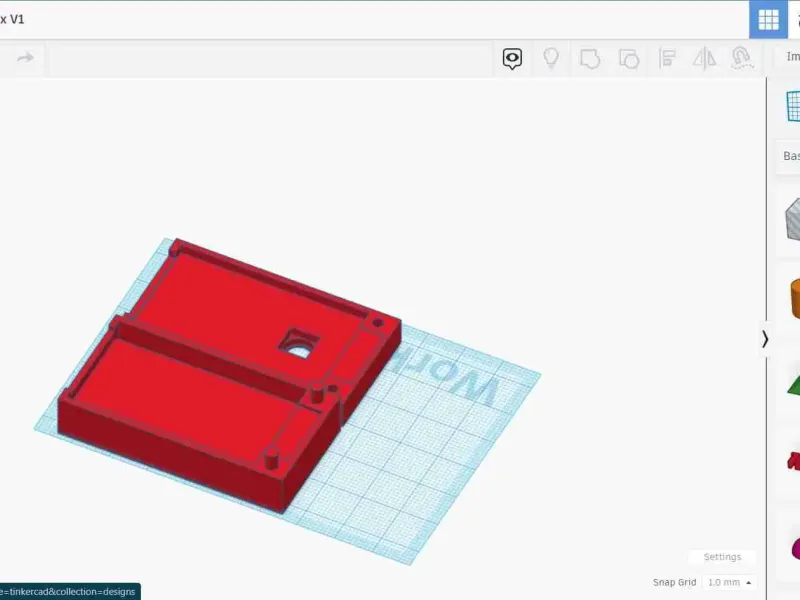Click the redo arrow button
This screenshot has height=600, width=800.
click(25, 57)
